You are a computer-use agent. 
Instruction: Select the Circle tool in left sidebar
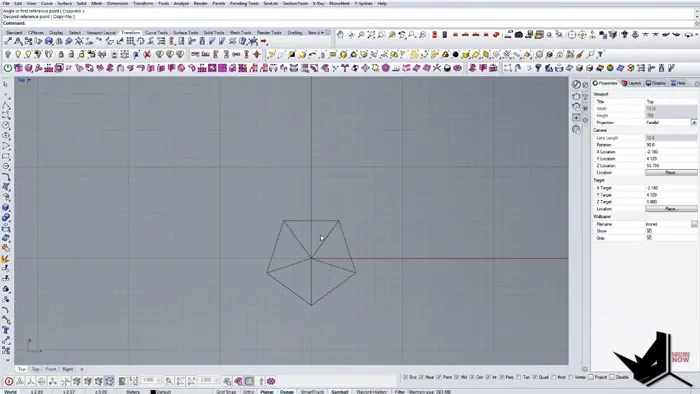(6, 125)
